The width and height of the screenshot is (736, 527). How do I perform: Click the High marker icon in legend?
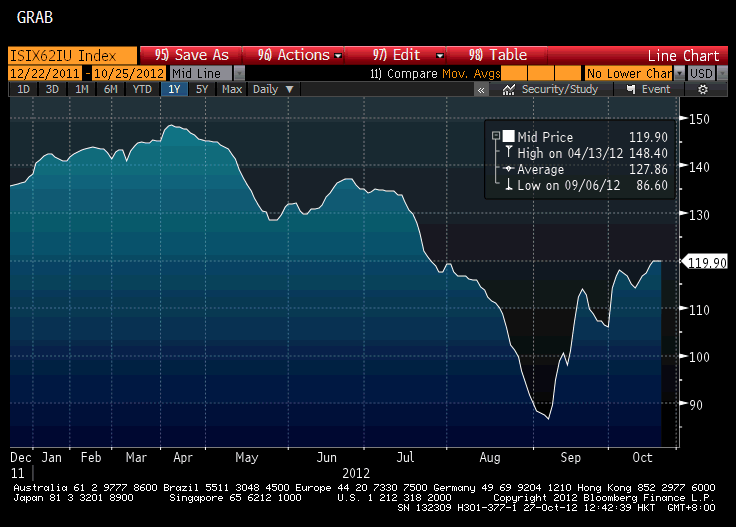point(509,154)
